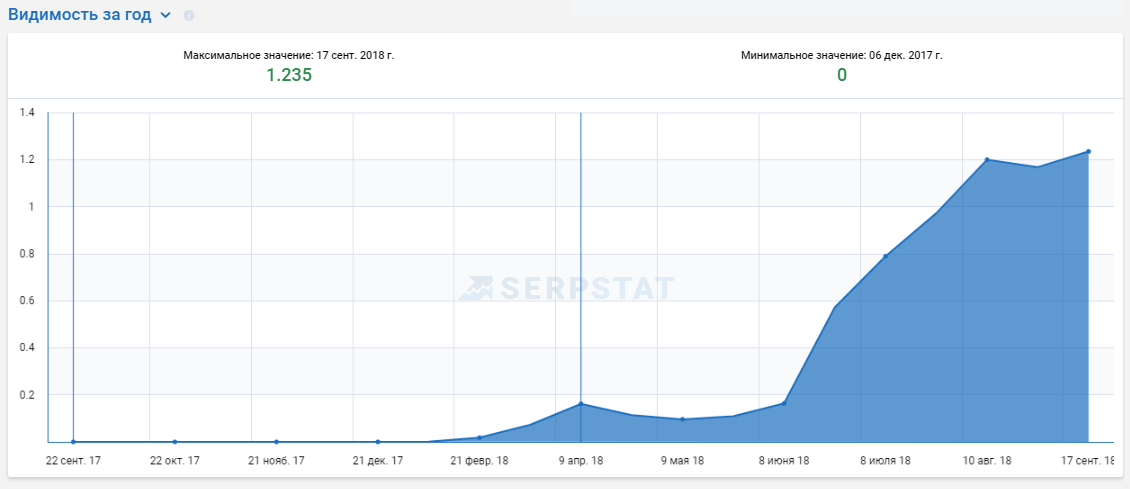Select the data point above 21 нояб. 17
This screenshot has height=489, width=1130.
pos(276,441)
